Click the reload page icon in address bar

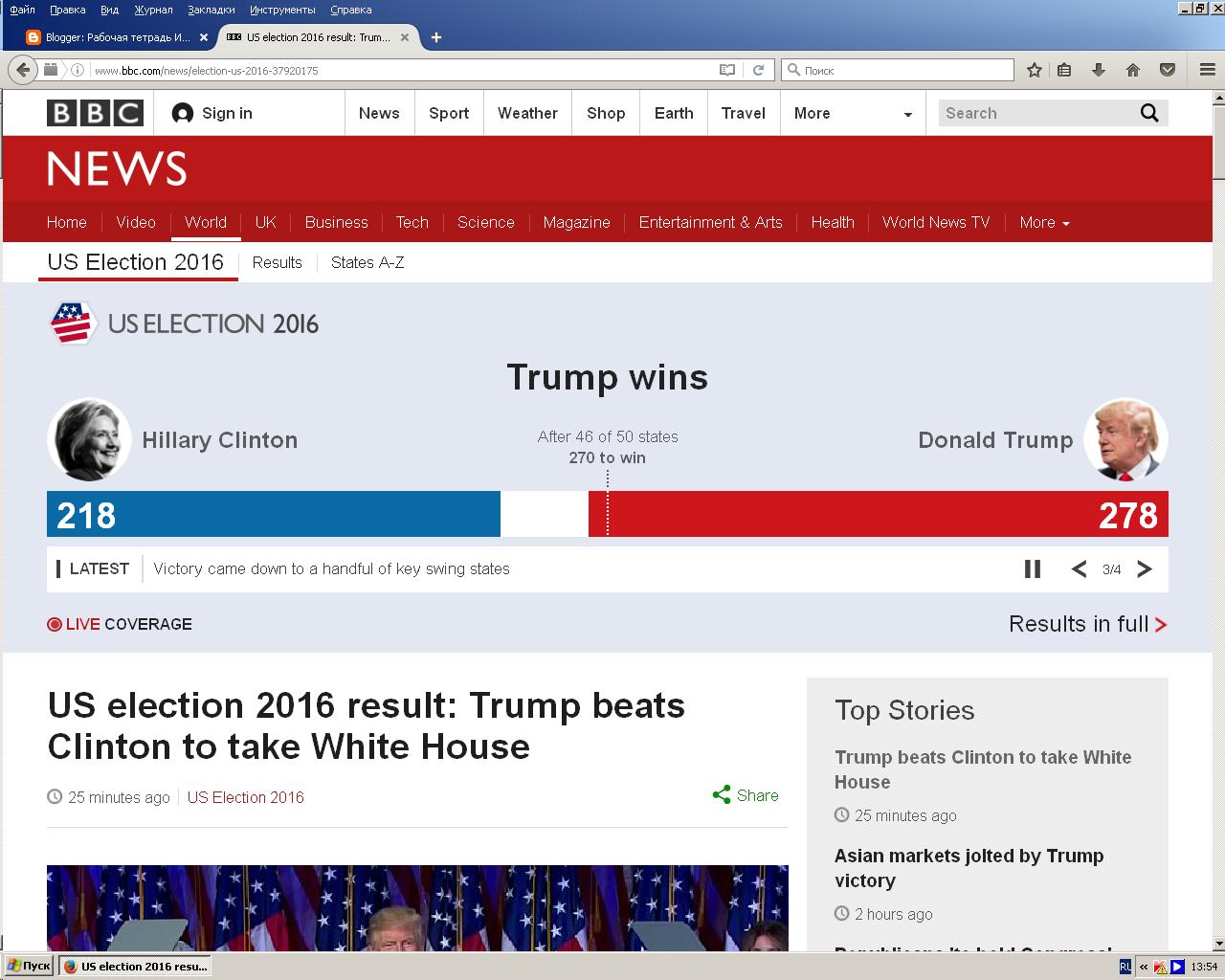click(758, 70)
